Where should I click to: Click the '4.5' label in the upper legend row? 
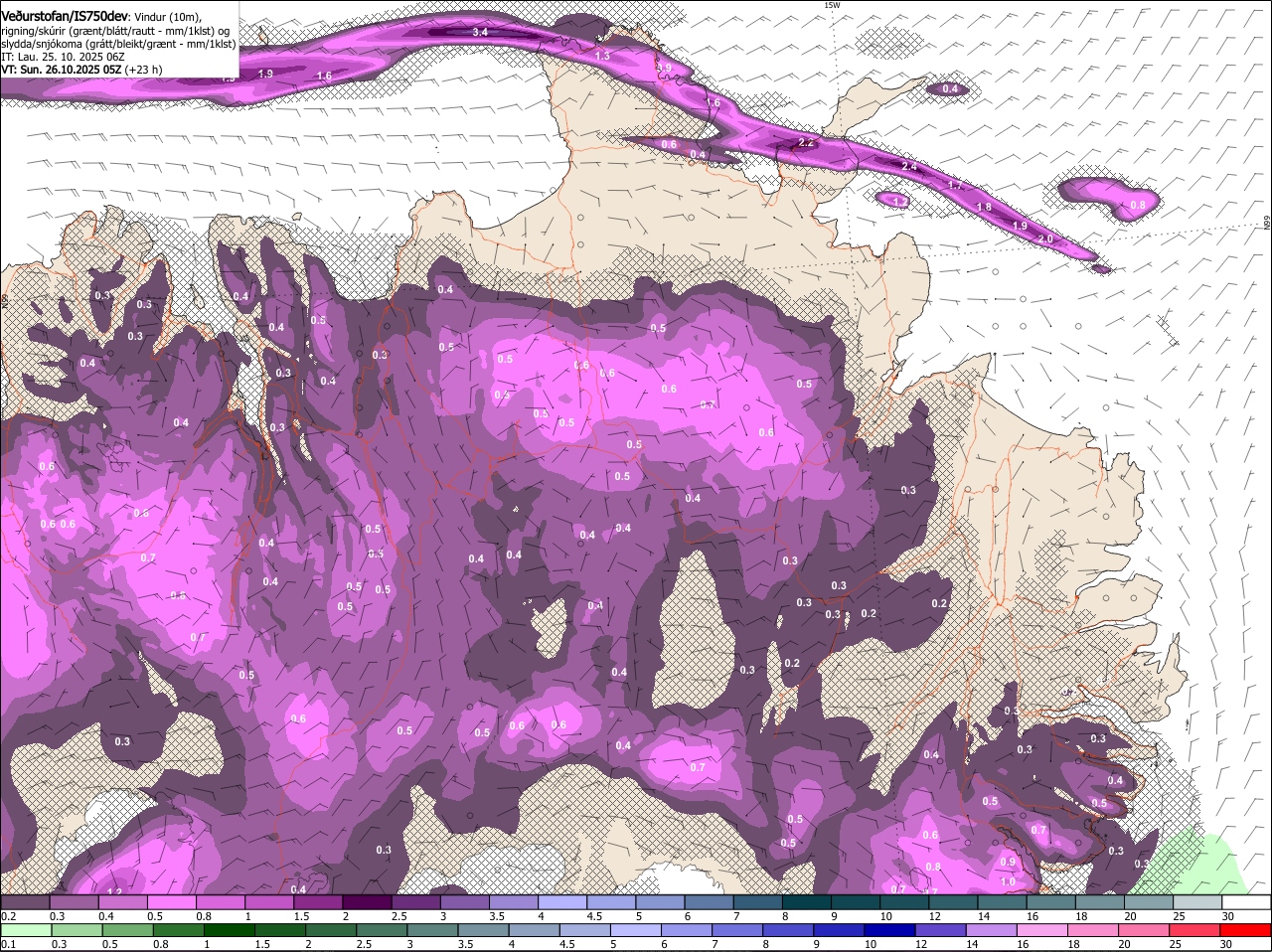click(x=595, y=915)
